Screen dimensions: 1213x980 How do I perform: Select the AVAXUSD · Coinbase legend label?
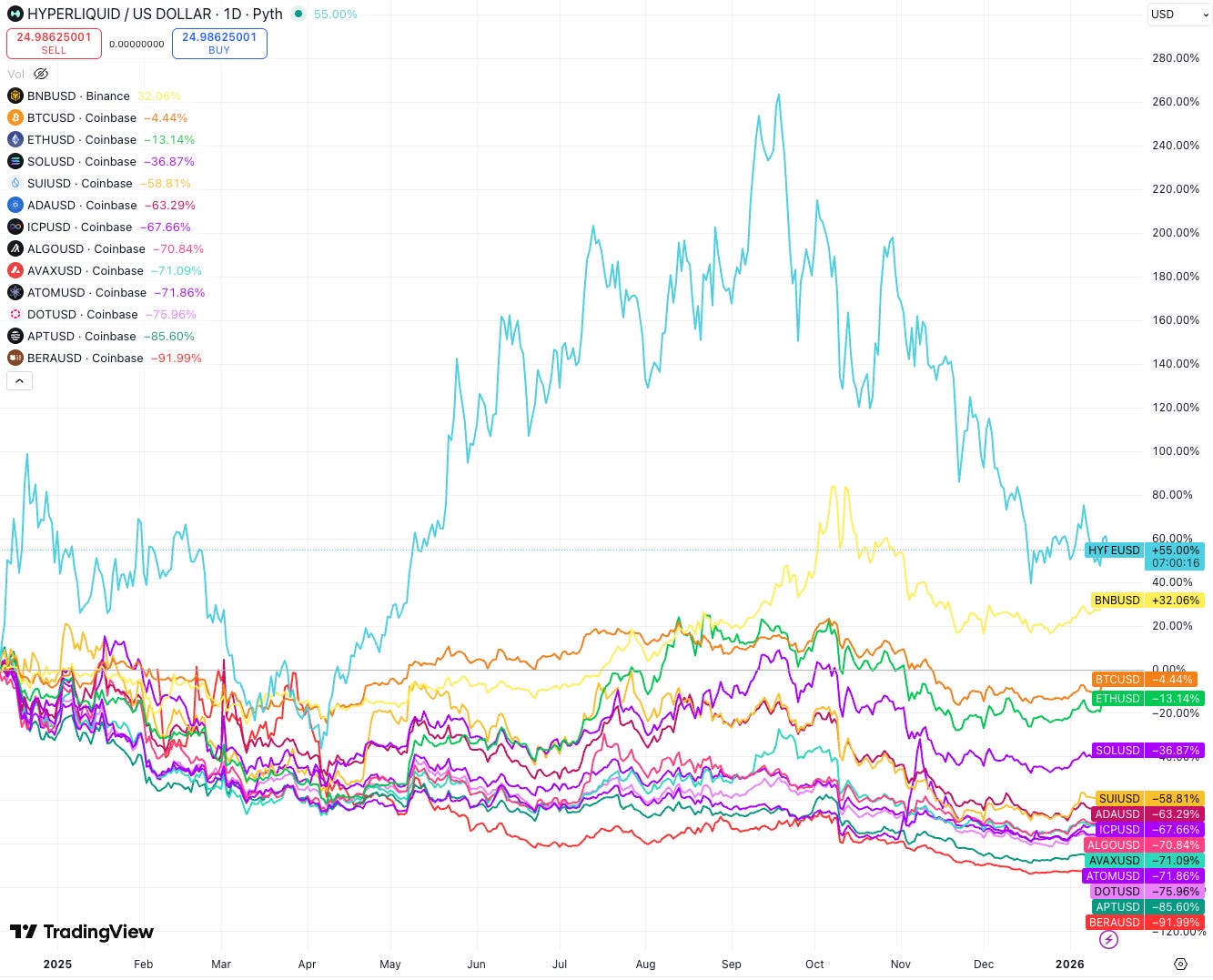coord(86,270)
